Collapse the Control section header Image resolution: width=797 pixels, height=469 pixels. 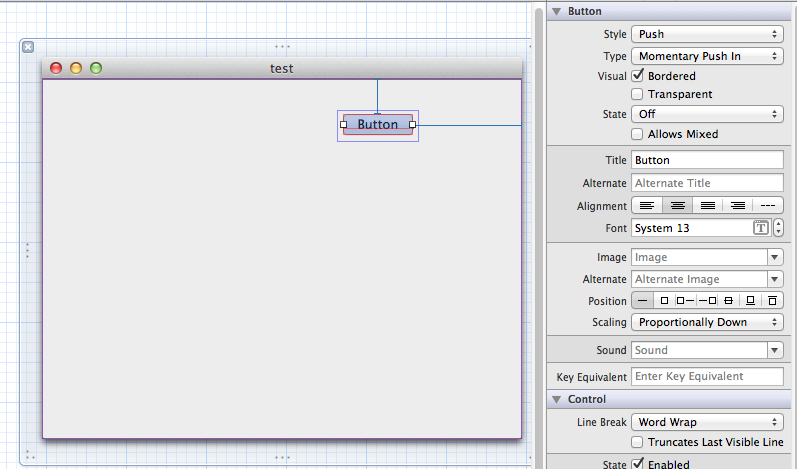click(x=556, y=399)
